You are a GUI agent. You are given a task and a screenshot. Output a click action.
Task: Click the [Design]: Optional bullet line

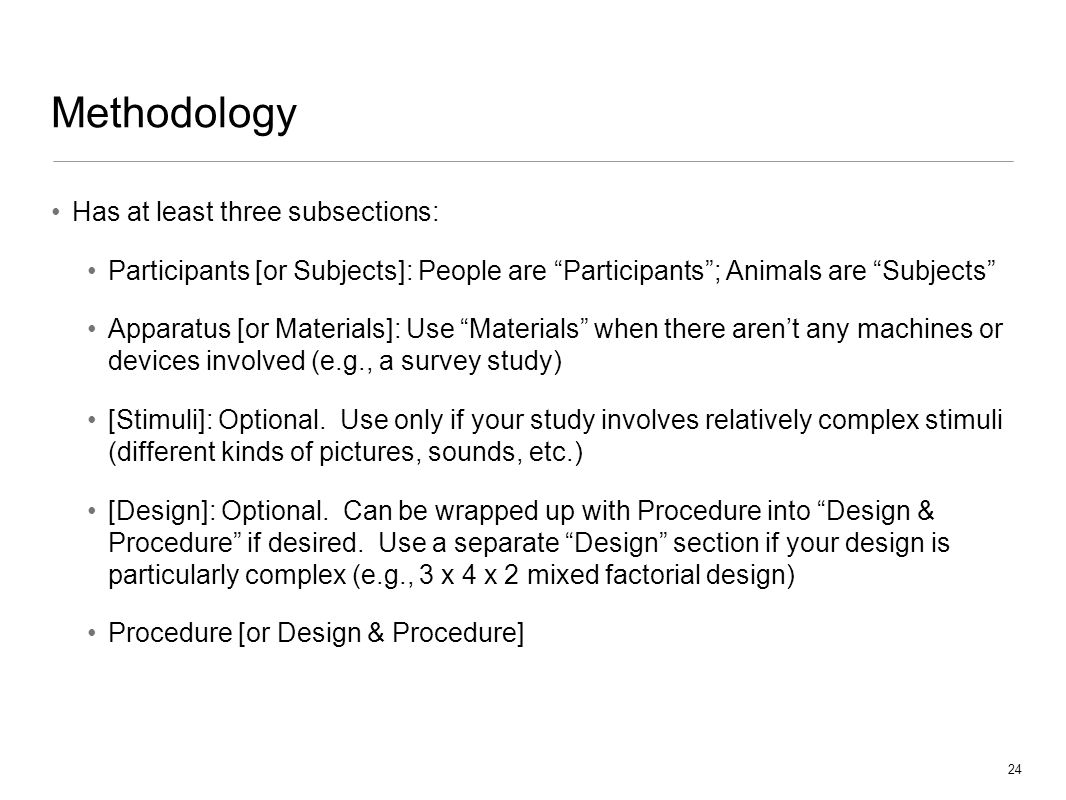521,510
